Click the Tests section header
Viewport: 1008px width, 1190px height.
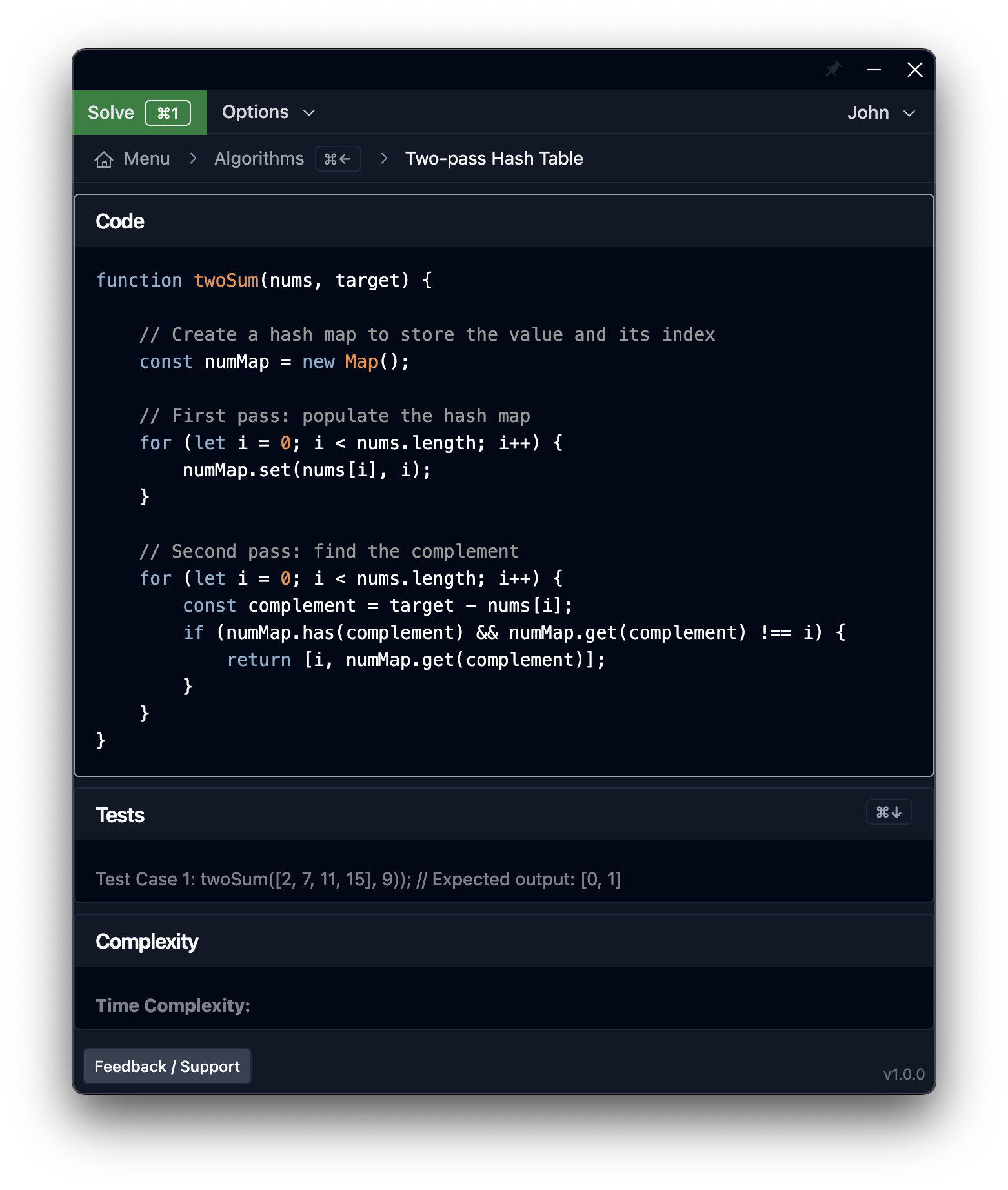point(504,814)
